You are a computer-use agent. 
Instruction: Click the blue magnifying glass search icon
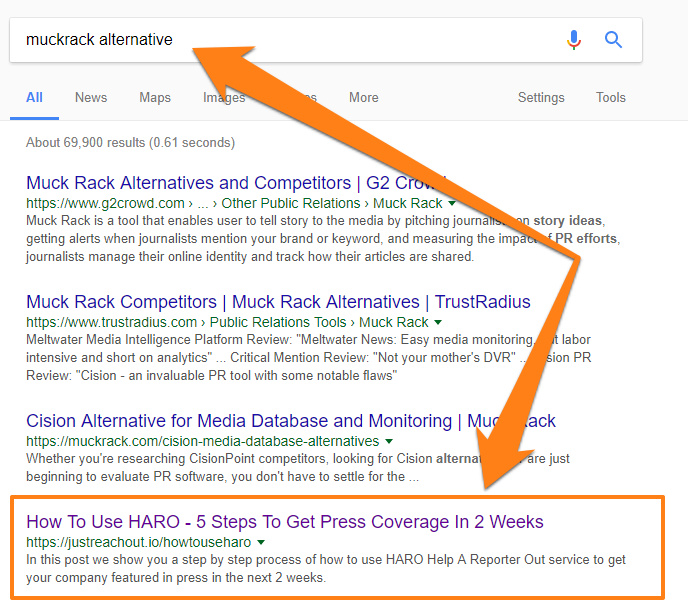click(x=614, y=40)
